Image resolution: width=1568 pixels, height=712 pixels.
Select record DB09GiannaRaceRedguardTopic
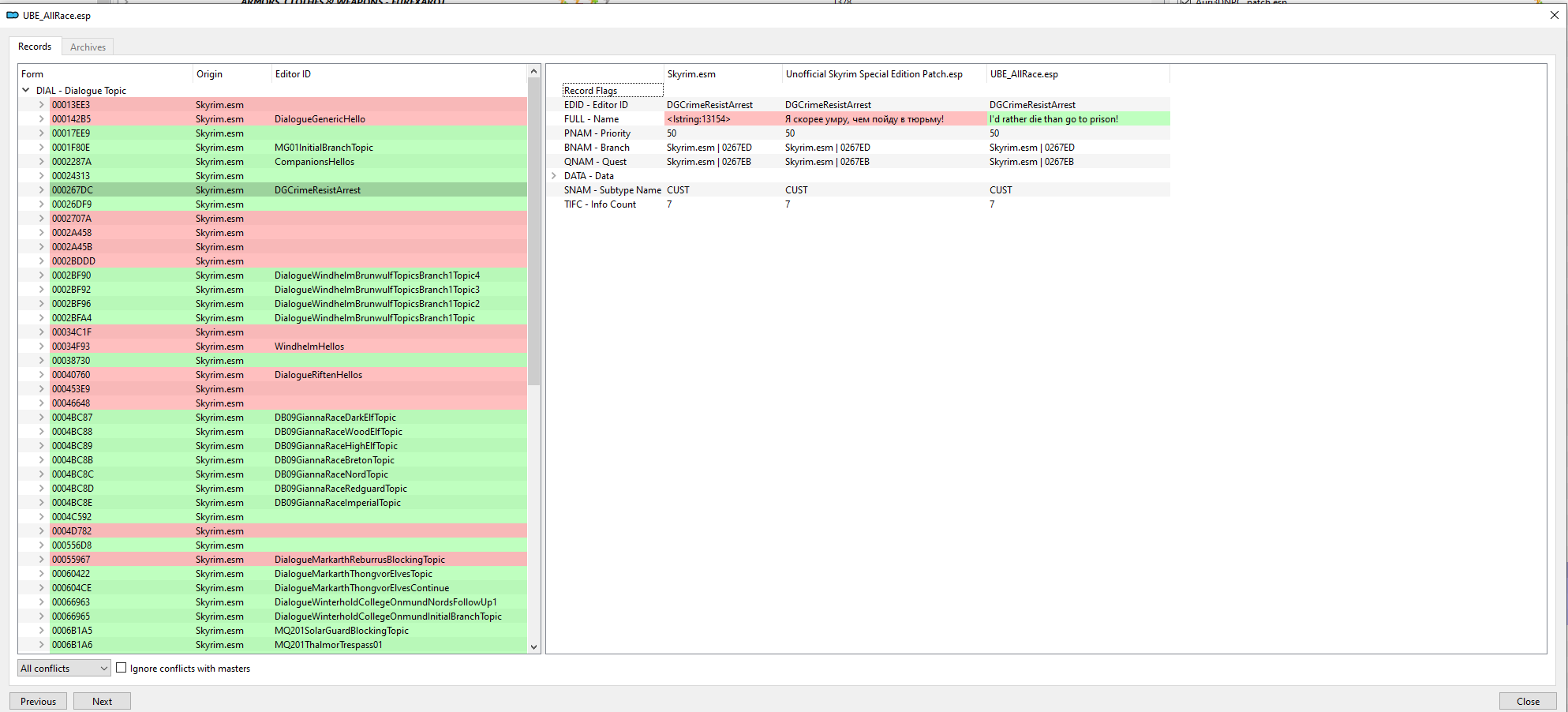(x=288, y=489)
